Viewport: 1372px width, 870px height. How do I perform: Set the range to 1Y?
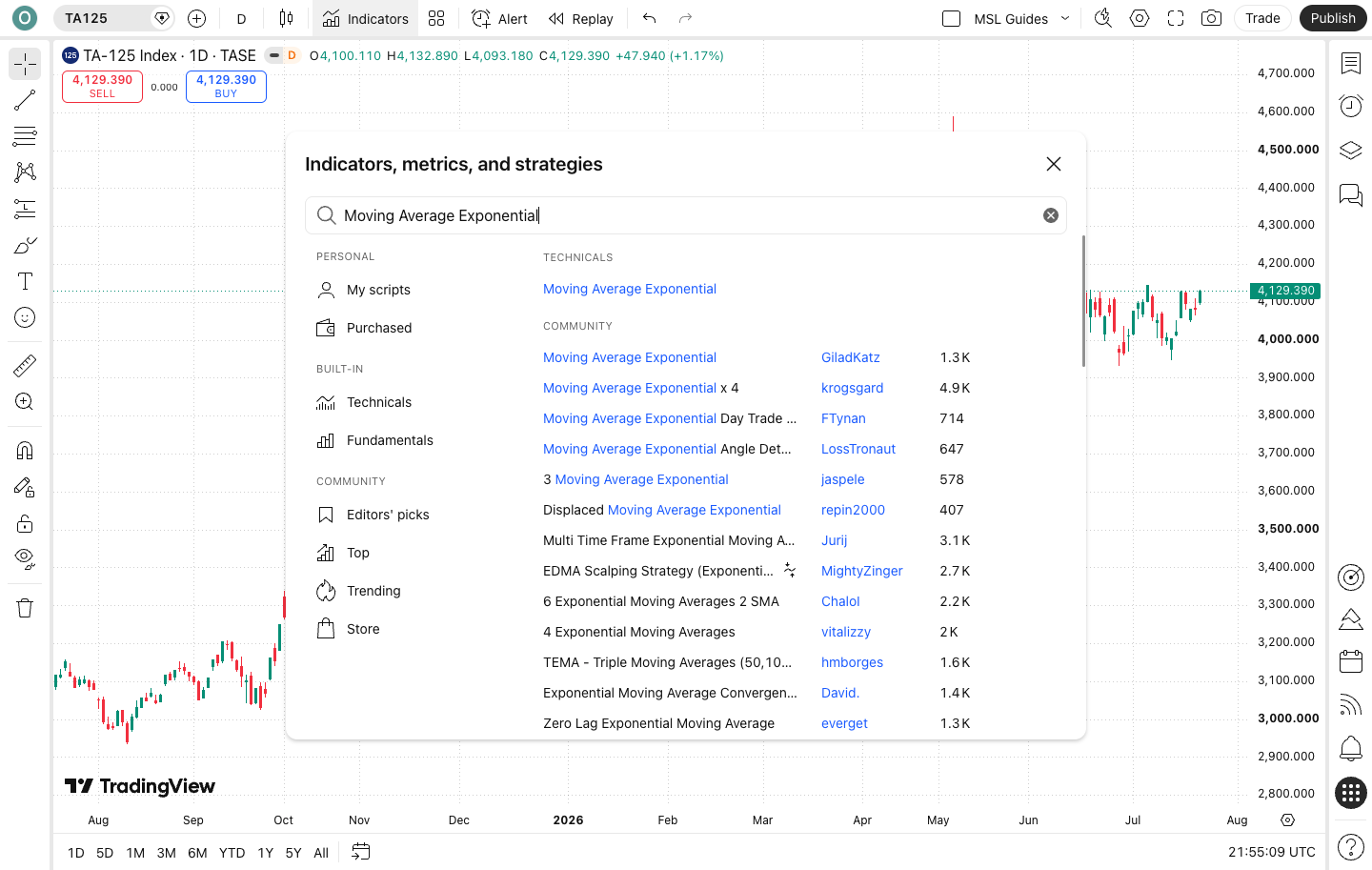(x=266, y=853)
